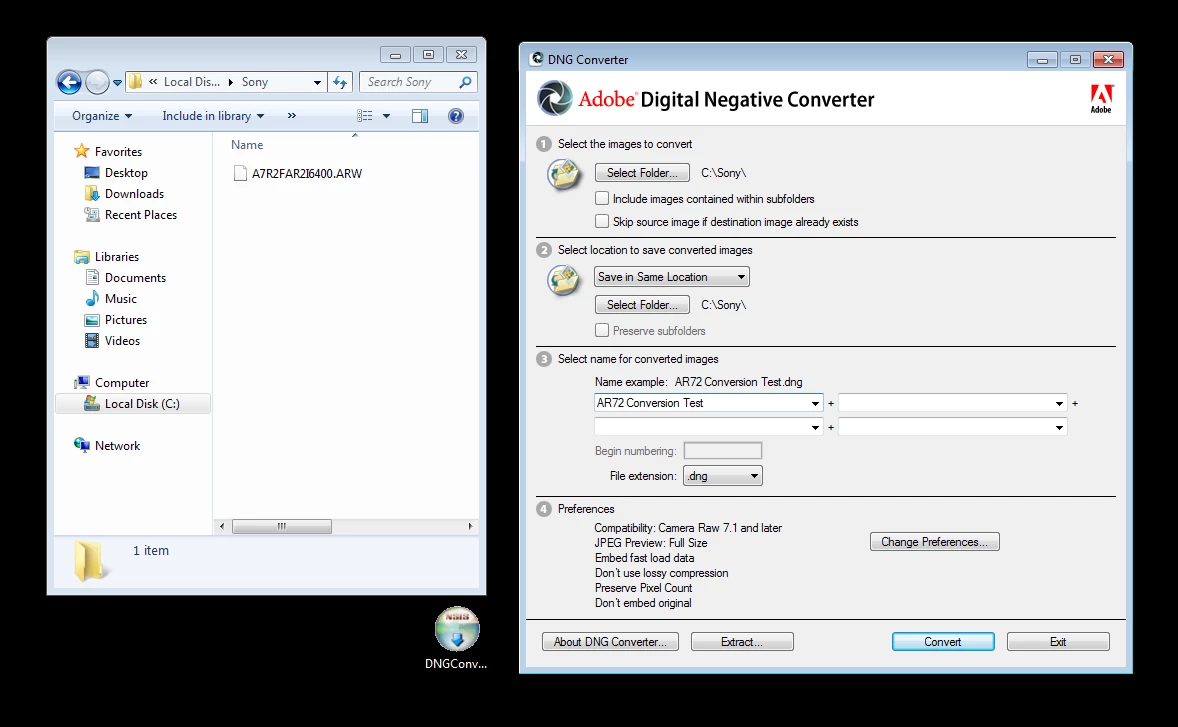Click the refresh icon beside the address bar
1178x727 pixels.
pyautogui.click(x=340, y=82)
